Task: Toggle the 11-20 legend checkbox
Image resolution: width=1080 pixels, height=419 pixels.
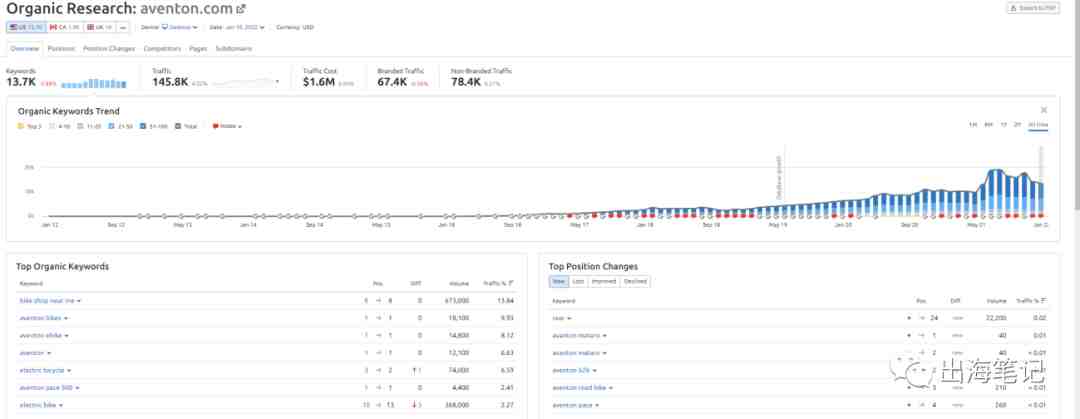Action: [81, 126]
